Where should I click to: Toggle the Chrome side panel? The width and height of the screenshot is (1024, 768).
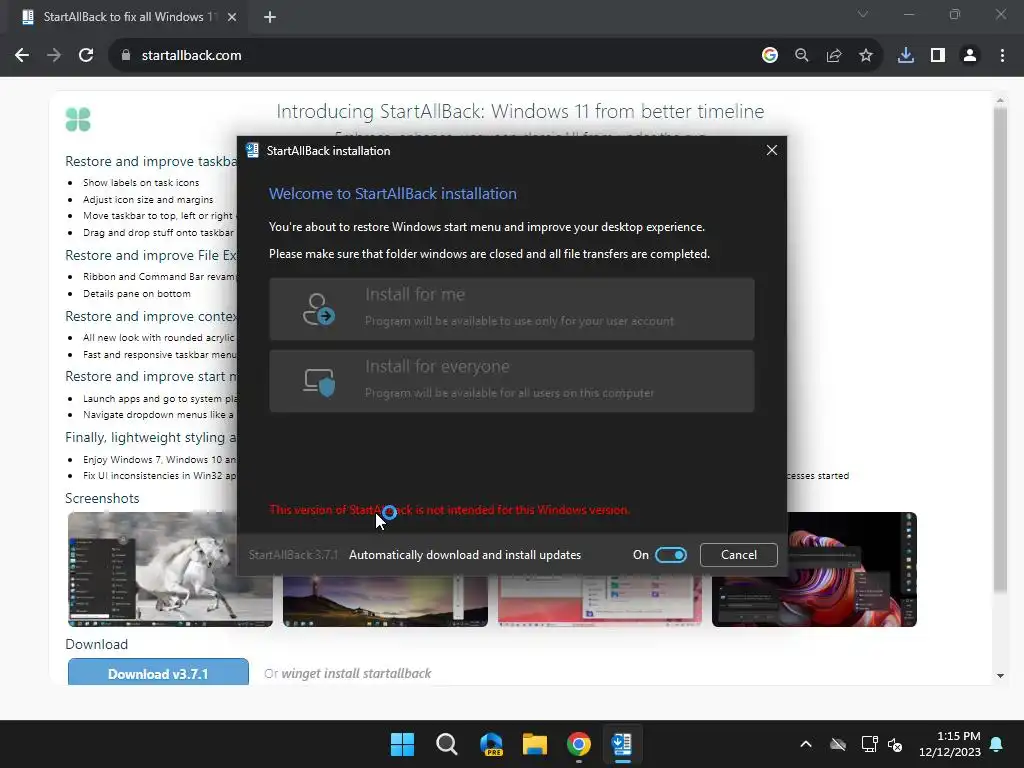tap(938, 56)
